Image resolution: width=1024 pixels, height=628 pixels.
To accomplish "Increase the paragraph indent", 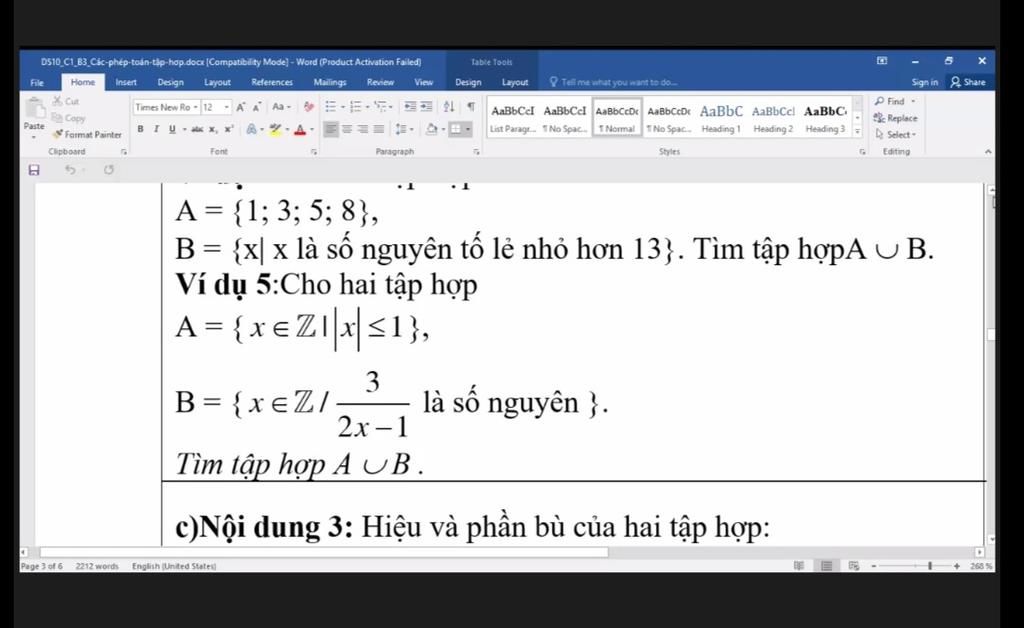I will tap(426, 106).
